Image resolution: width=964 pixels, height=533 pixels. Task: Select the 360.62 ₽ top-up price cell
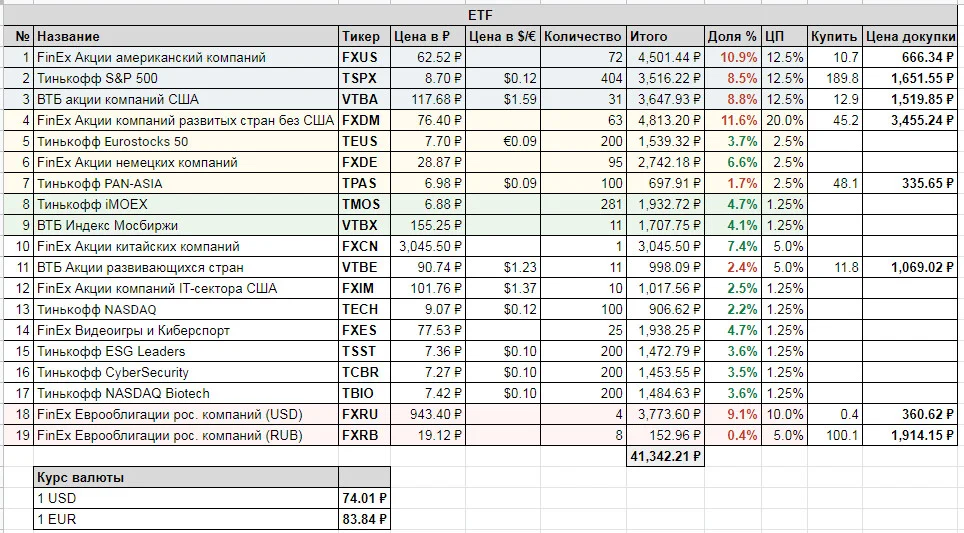coord(910,414)
